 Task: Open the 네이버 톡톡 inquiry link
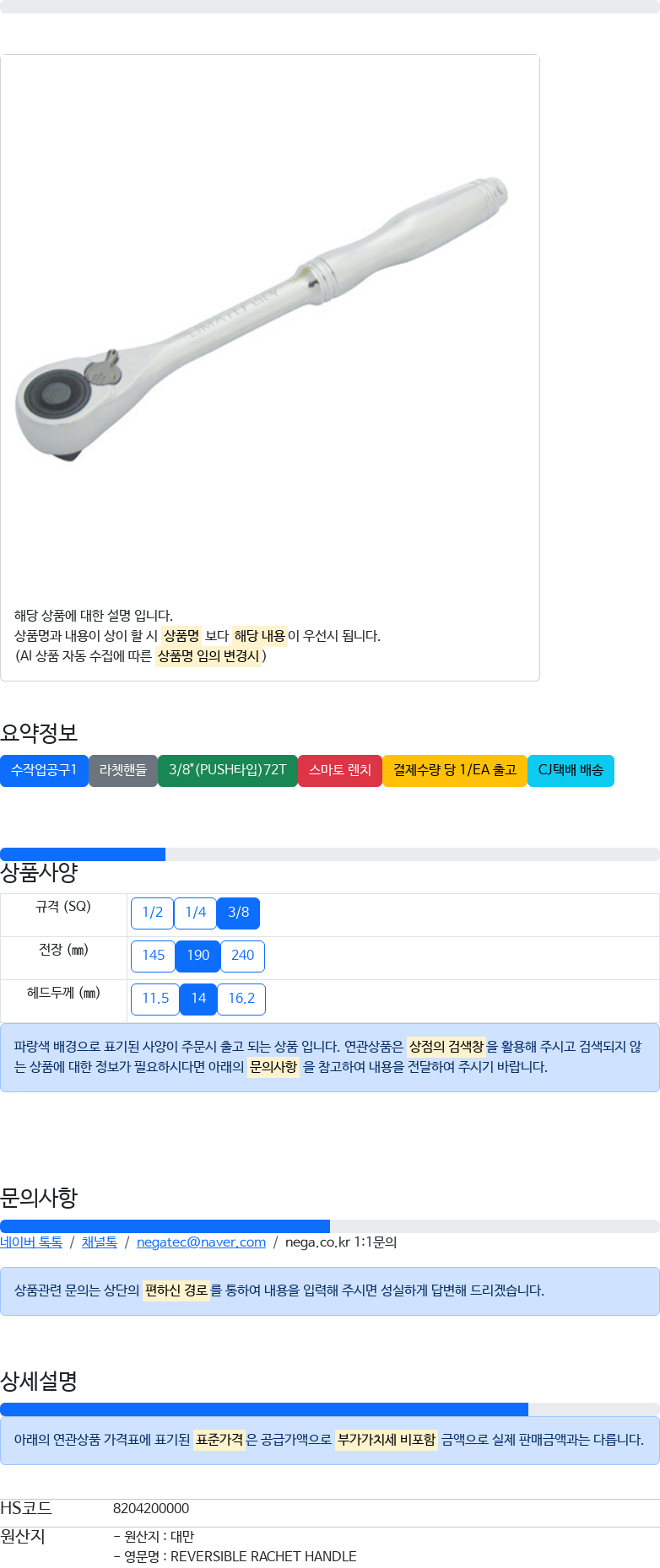(x=31, y=1242)
